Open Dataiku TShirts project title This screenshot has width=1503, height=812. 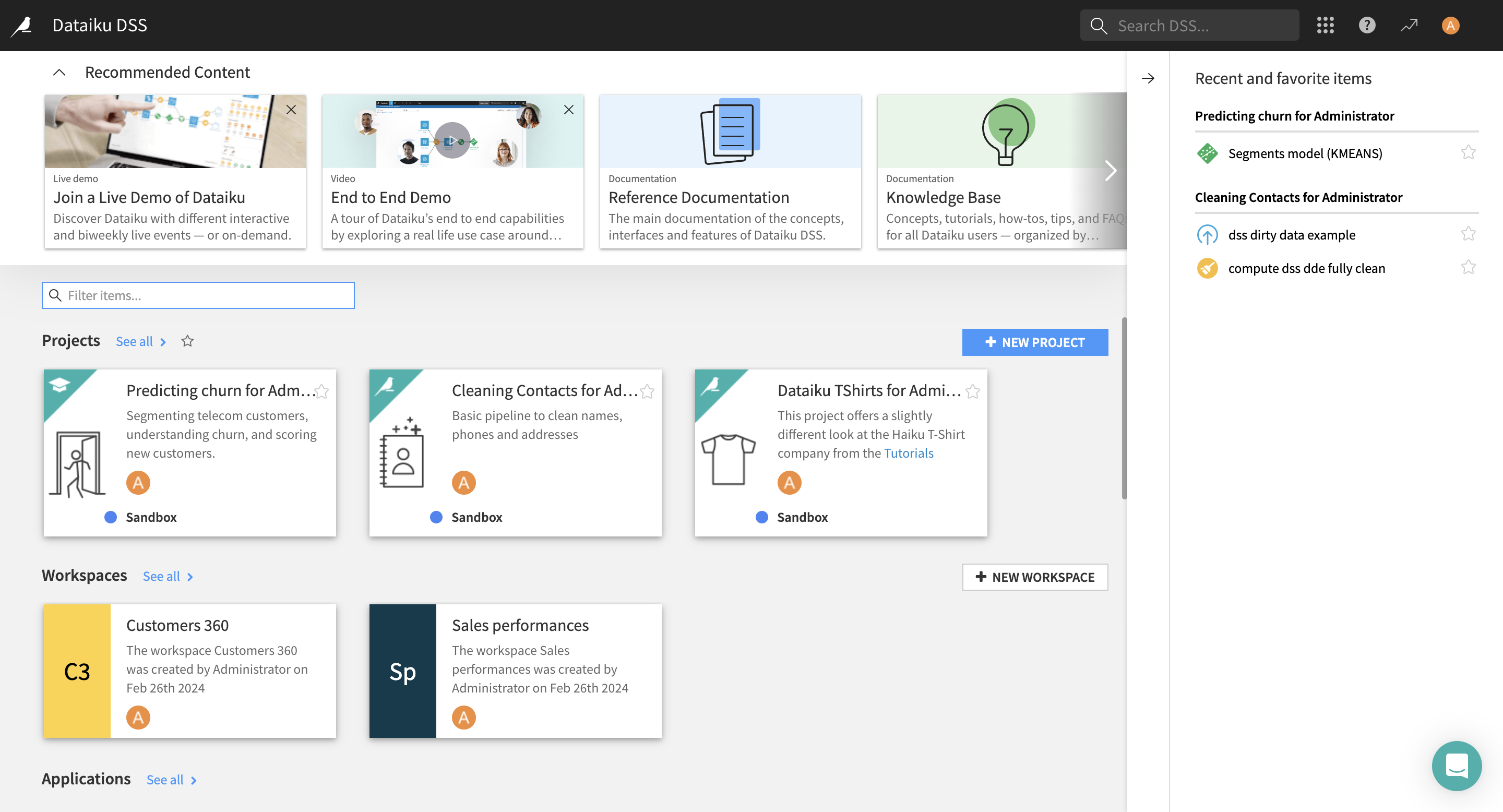point(869,390)
